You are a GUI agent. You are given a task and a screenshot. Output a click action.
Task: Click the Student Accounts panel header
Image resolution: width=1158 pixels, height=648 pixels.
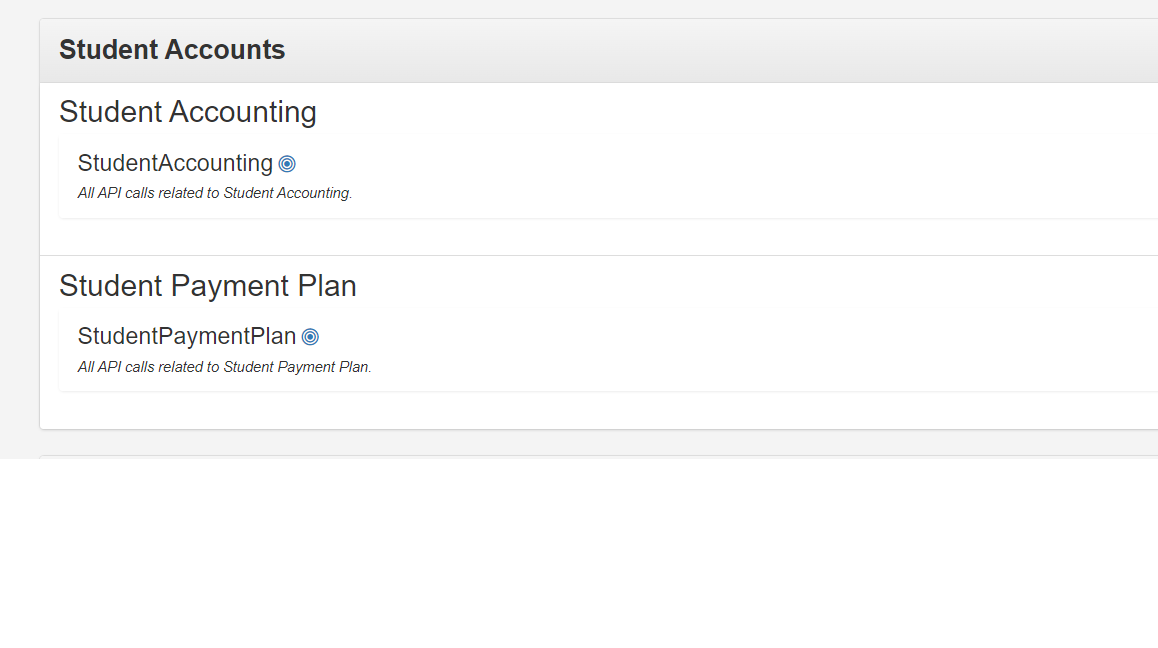(599, 50)
